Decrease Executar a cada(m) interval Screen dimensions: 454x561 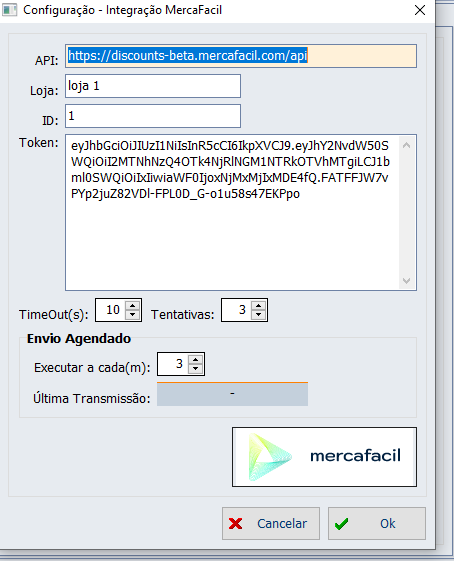195,369
